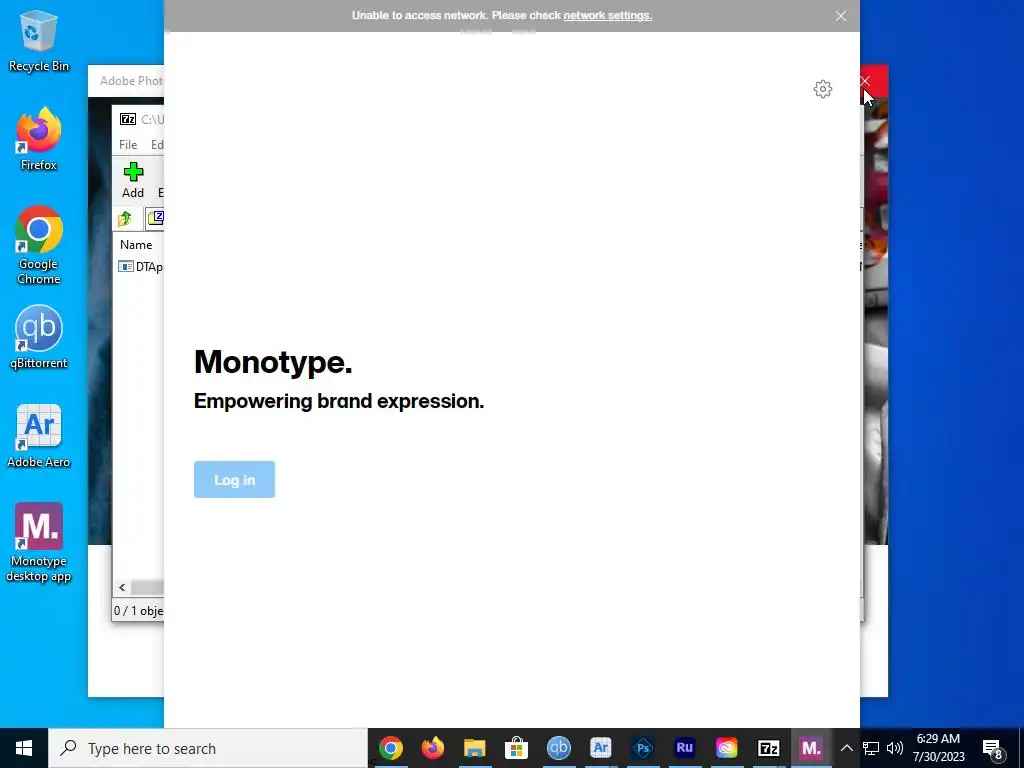Open the notification center
Viewport: 1024px width, 768px height.
coord(993,748)
